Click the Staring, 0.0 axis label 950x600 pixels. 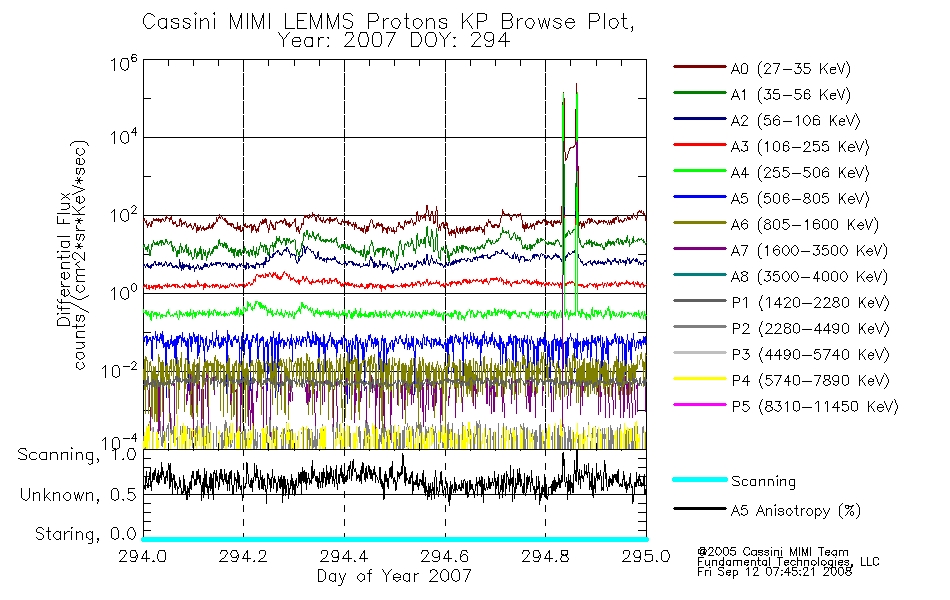tap(85, 534)
